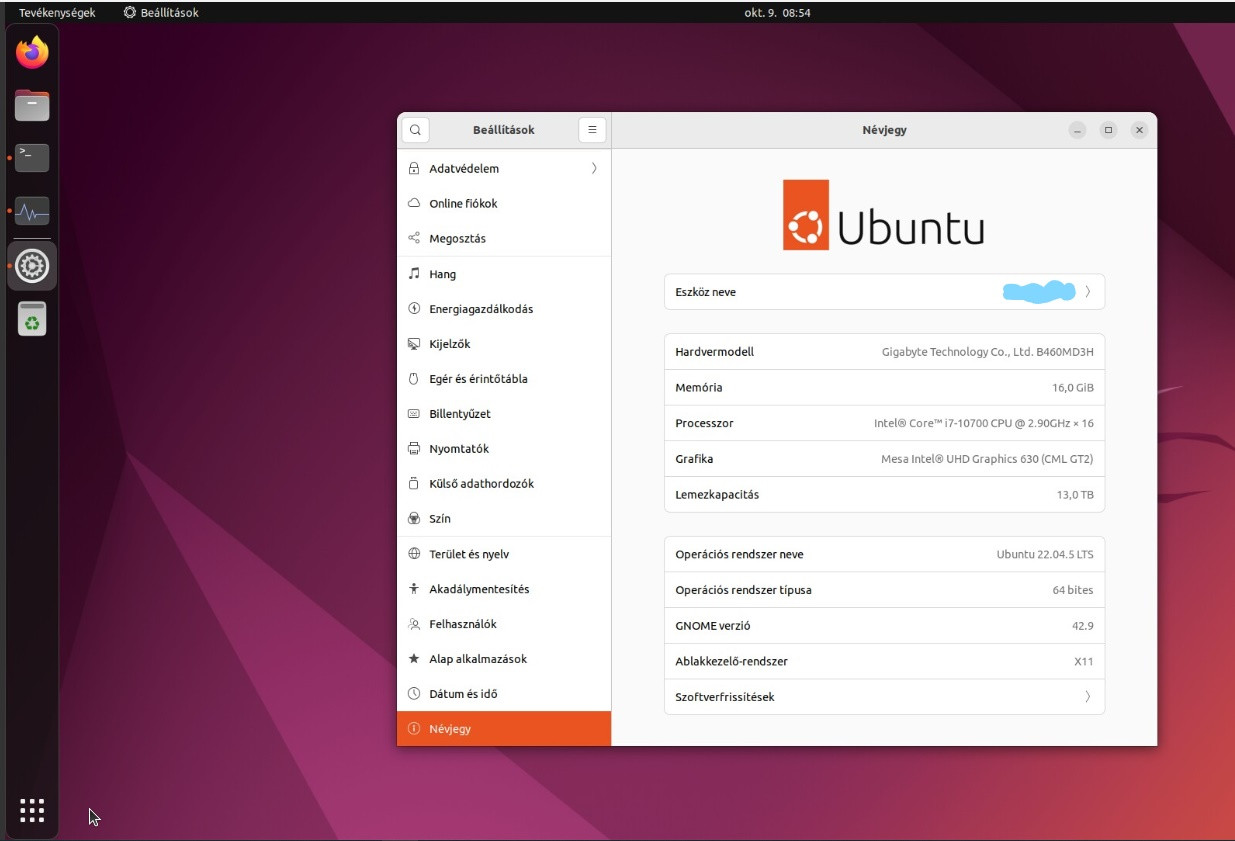This screenshot has height=841, width=1235.
Task: Click the search icon in Beállítások header
Action: point(415,130)
